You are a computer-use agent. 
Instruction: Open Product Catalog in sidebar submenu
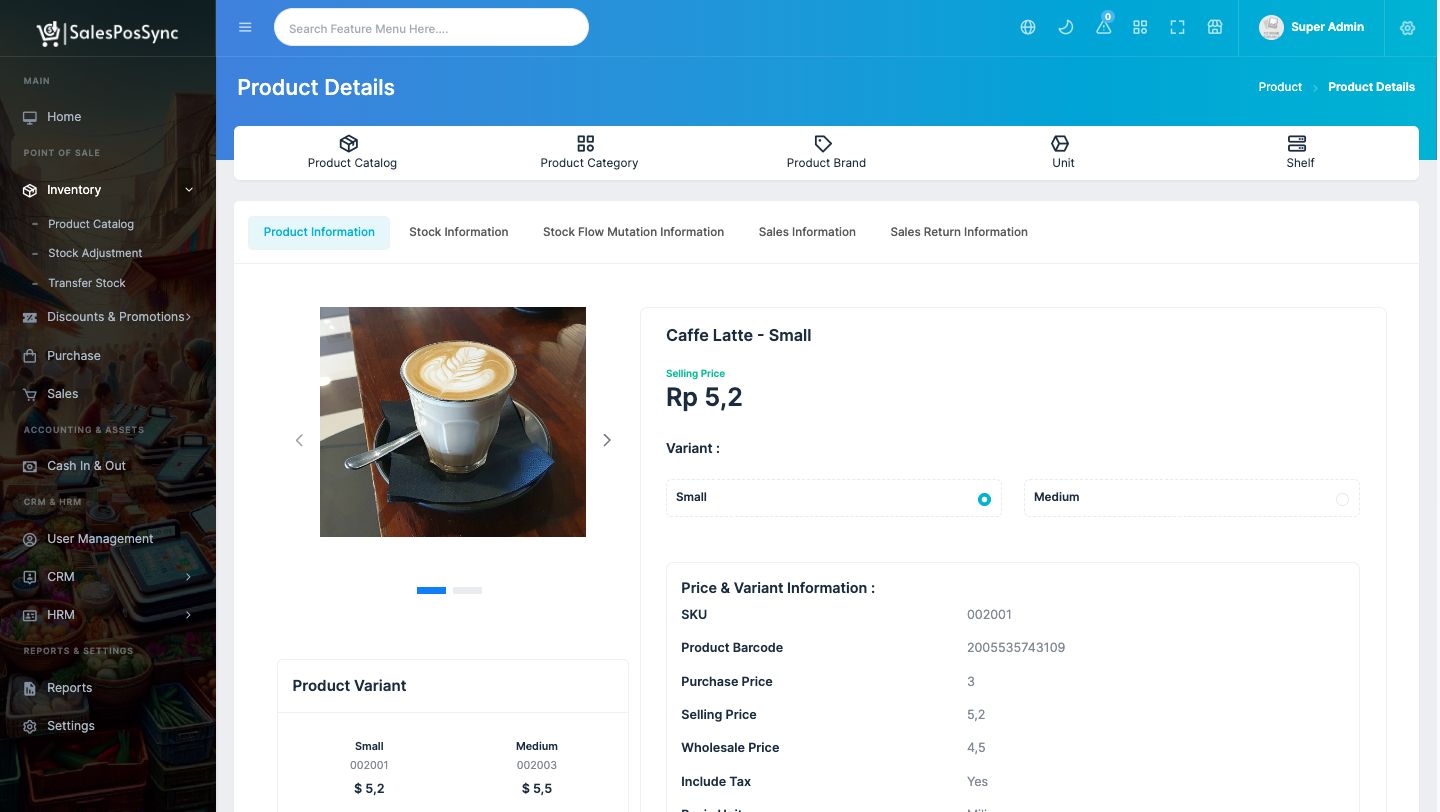(x=91, y=224)
